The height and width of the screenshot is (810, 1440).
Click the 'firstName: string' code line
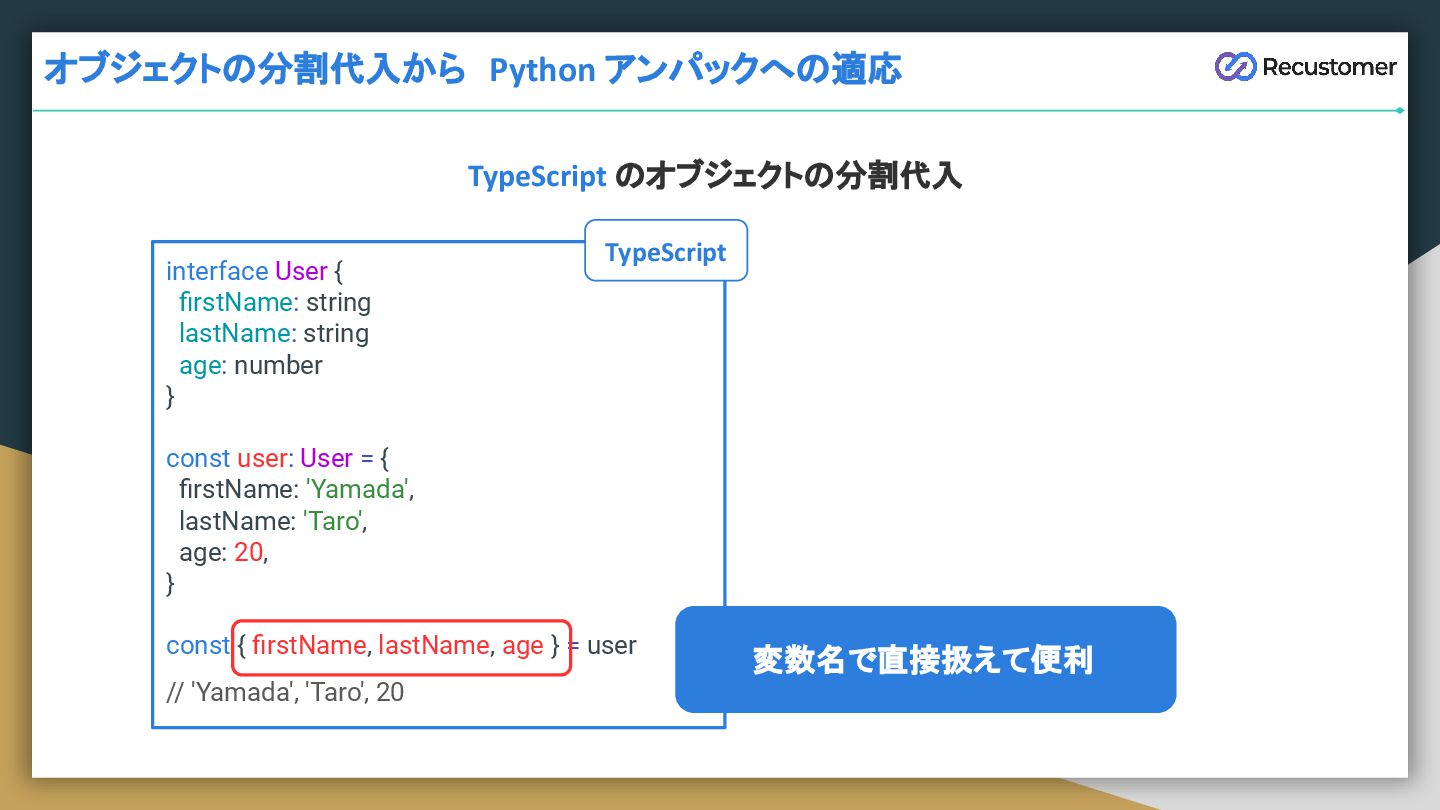pyautogui.click(x=275, y=302)
